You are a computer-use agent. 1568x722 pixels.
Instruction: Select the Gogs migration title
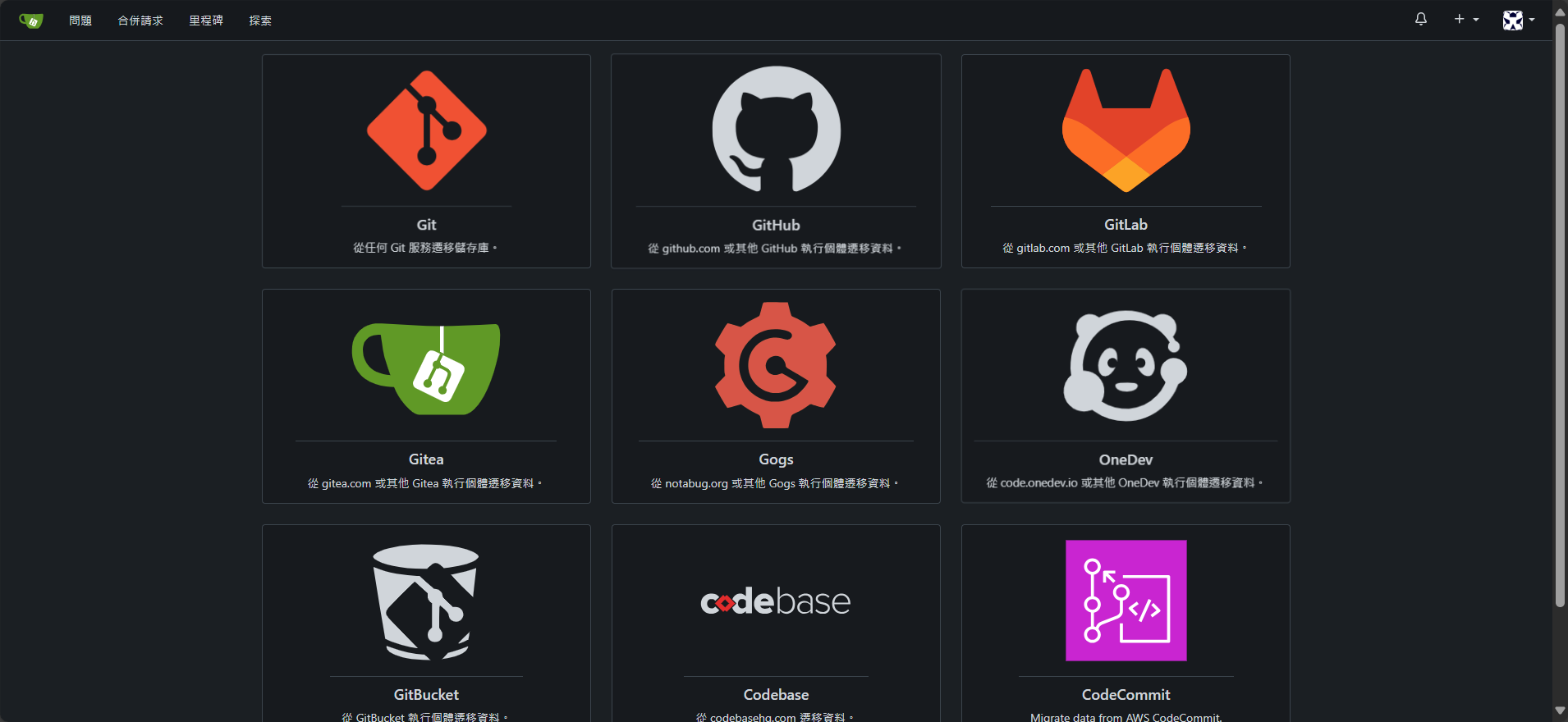click(776, 459)
